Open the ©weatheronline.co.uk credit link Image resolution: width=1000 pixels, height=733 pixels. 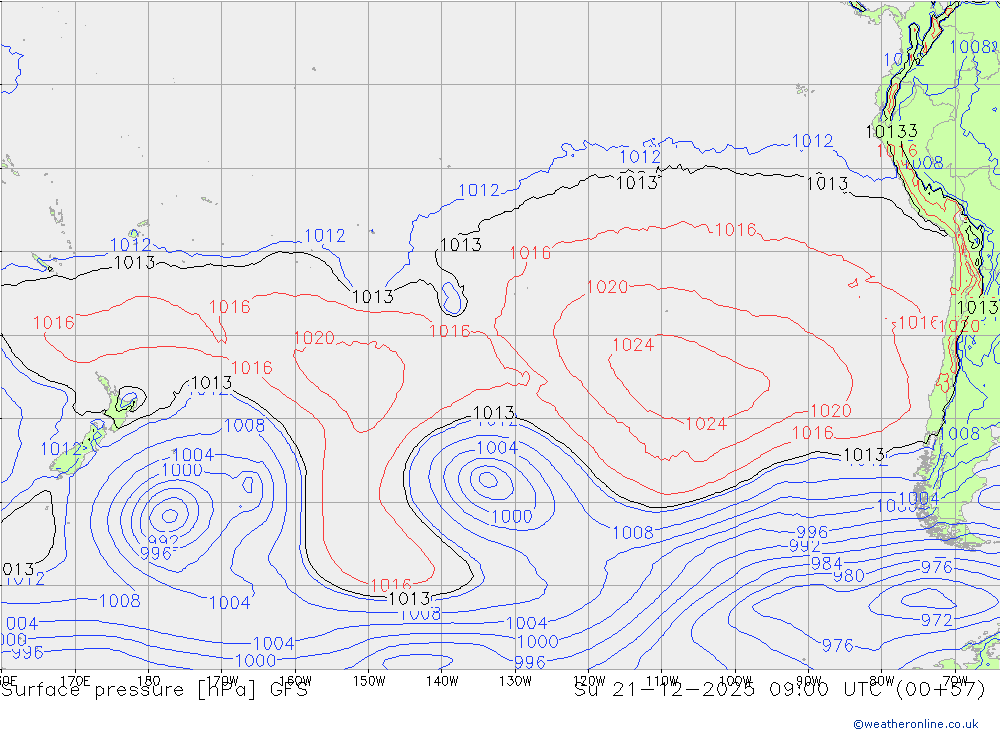(916, 724)
